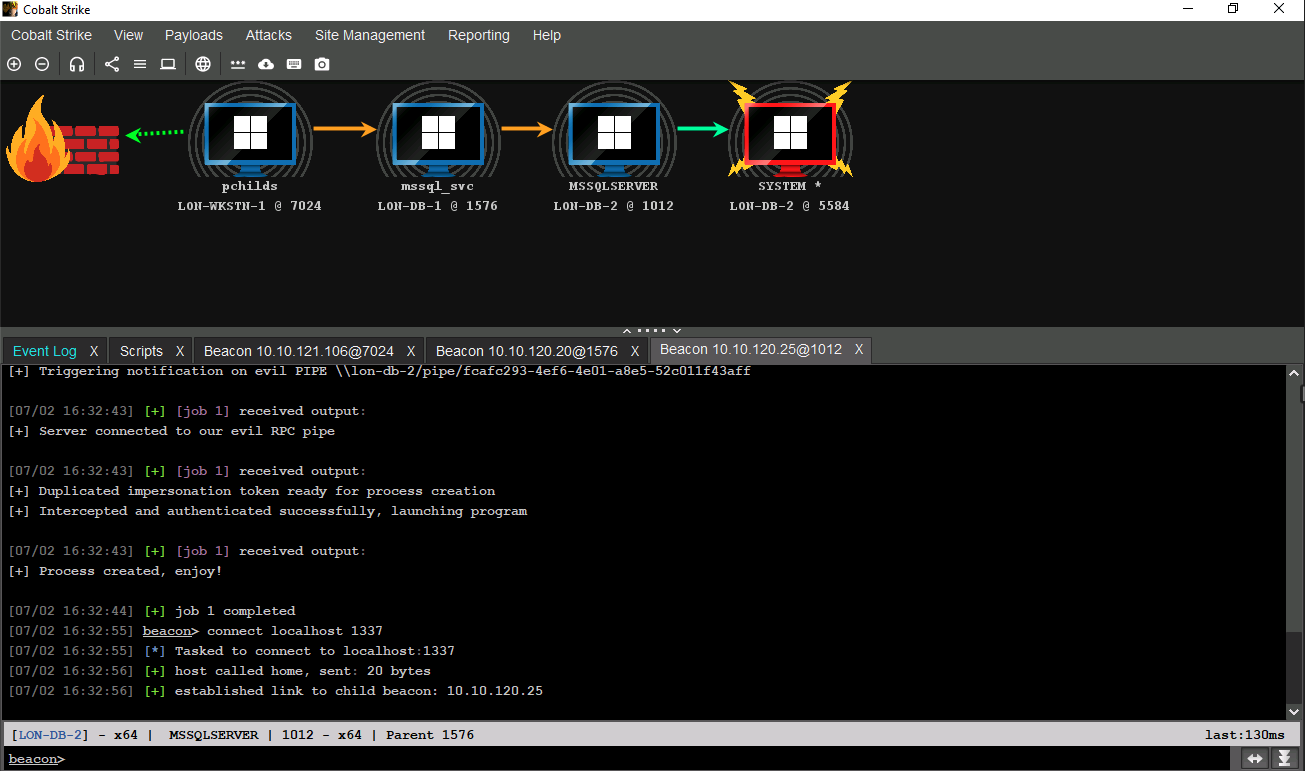Click 'job 1 completed' log line

151,611
